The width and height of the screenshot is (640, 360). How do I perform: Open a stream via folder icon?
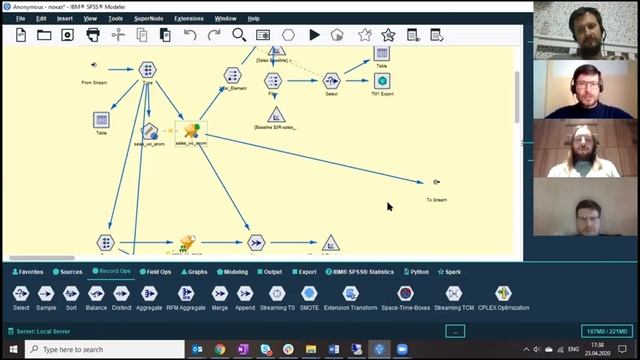coord(44,35)
